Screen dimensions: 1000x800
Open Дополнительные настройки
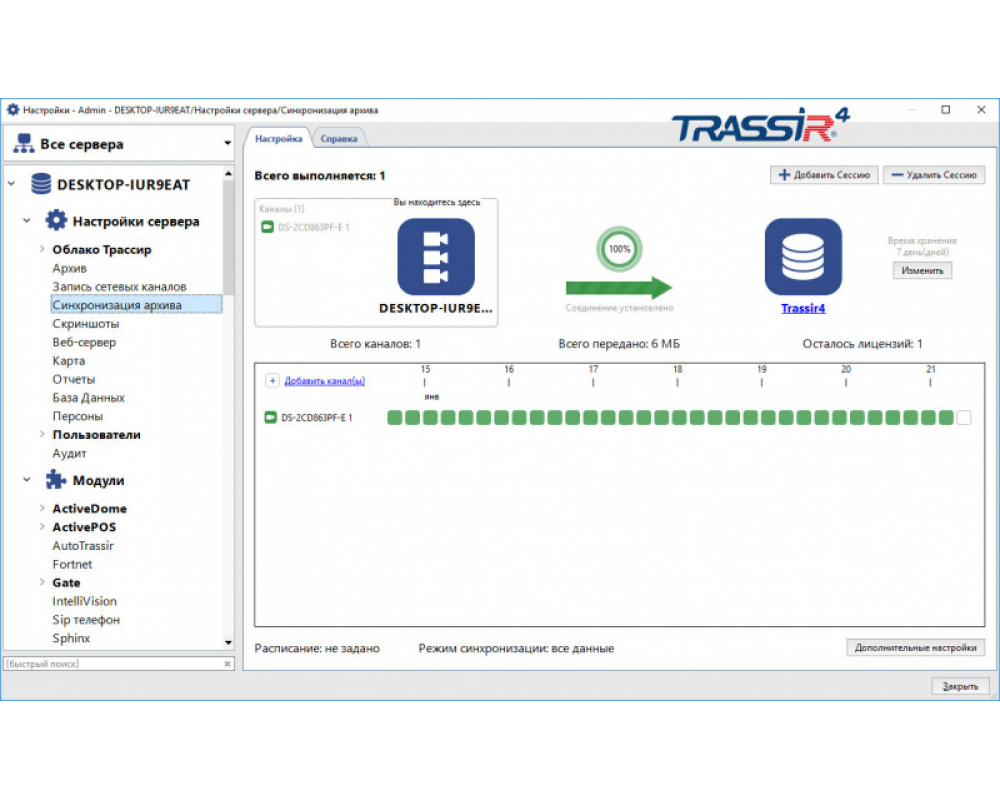click(915, 648)
